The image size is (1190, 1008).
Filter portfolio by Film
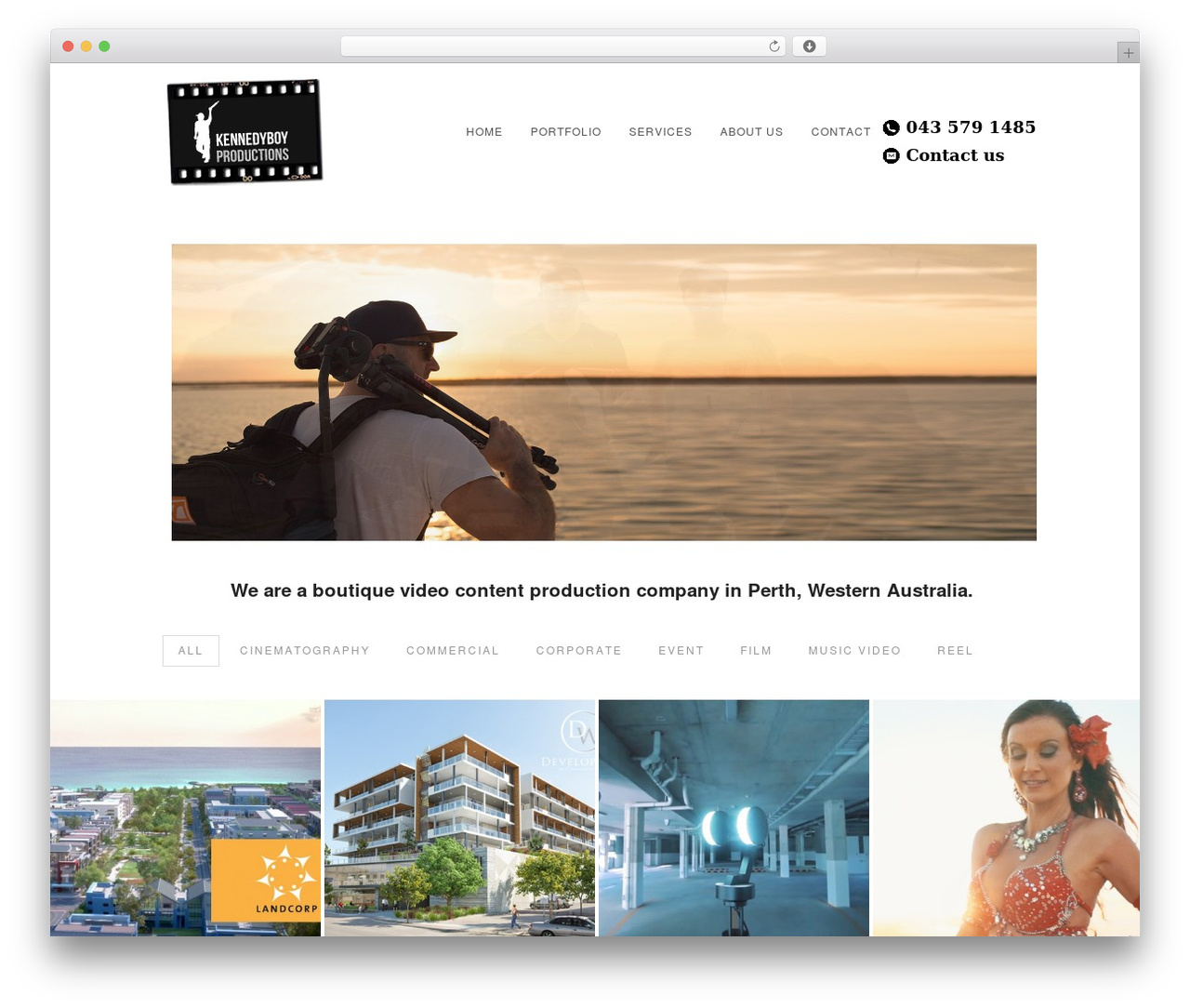tap(756, 651)
